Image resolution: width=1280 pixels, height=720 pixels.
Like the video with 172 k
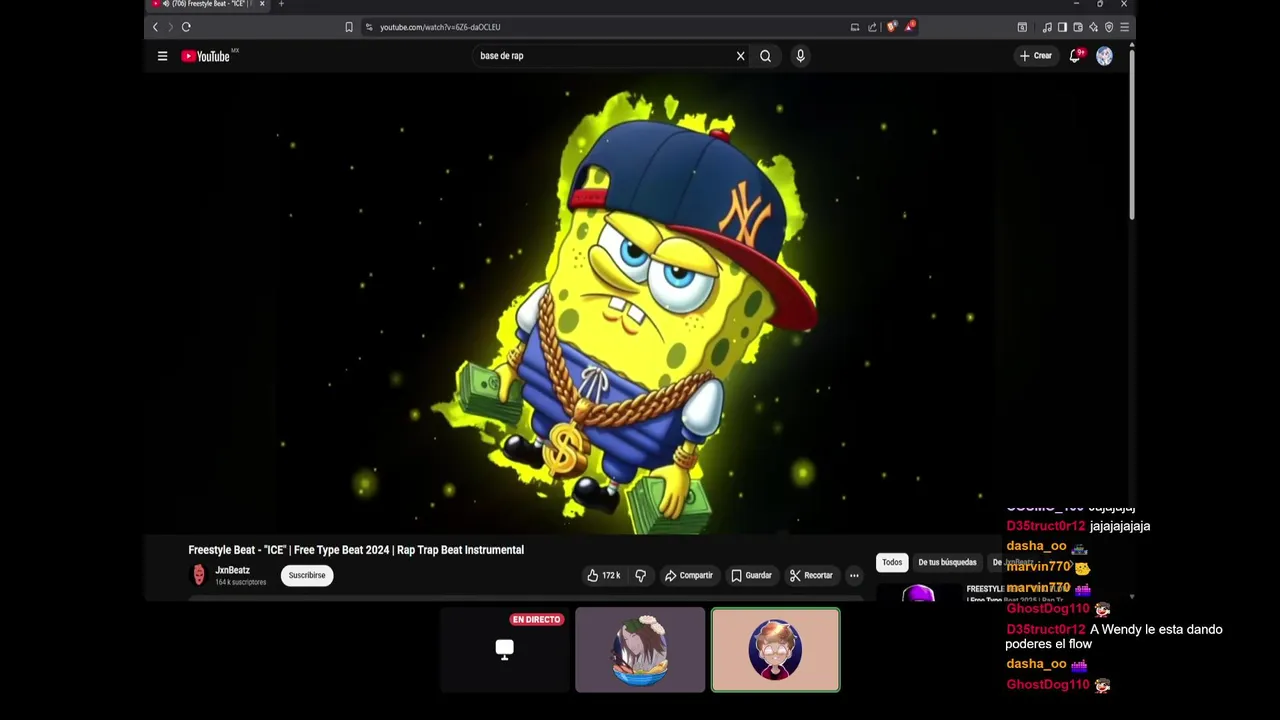pos(605,575)
